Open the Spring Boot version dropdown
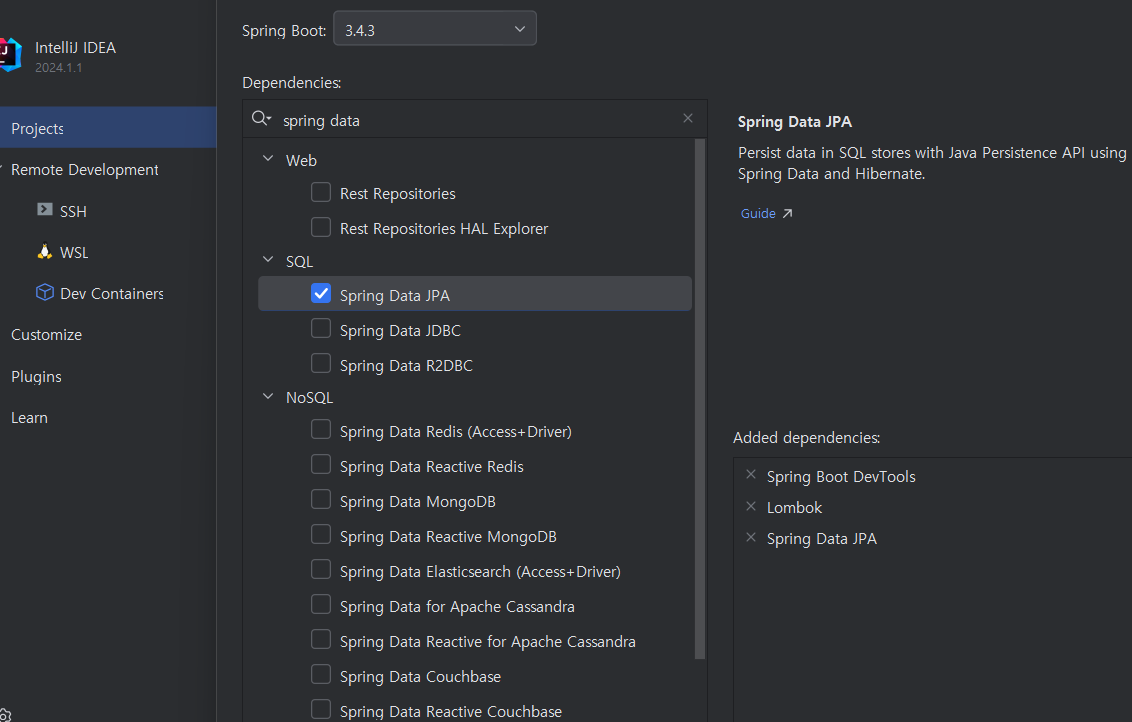 (435, 29)
